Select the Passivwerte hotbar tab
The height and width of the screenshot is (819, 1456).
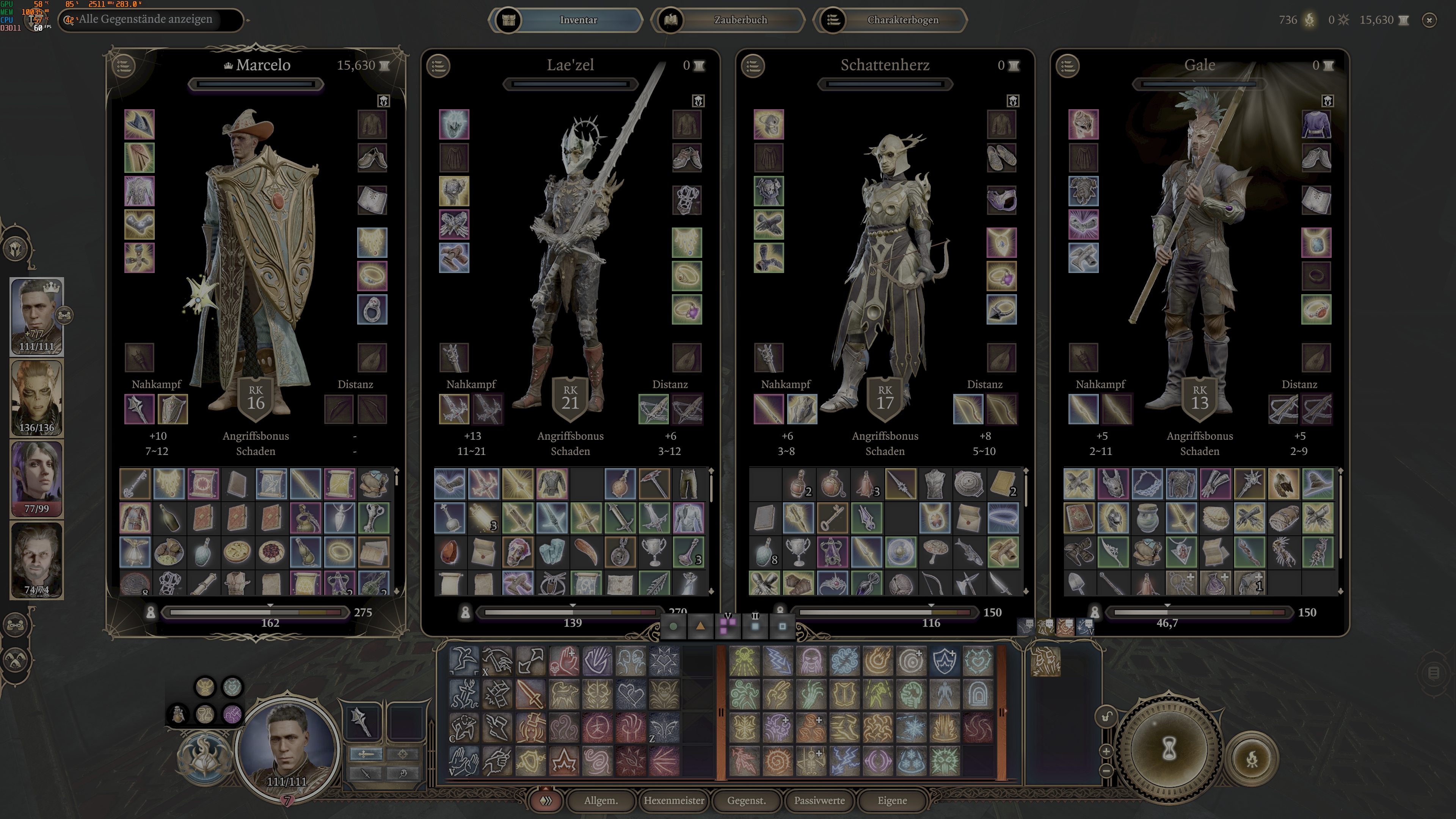click(819, 800)
